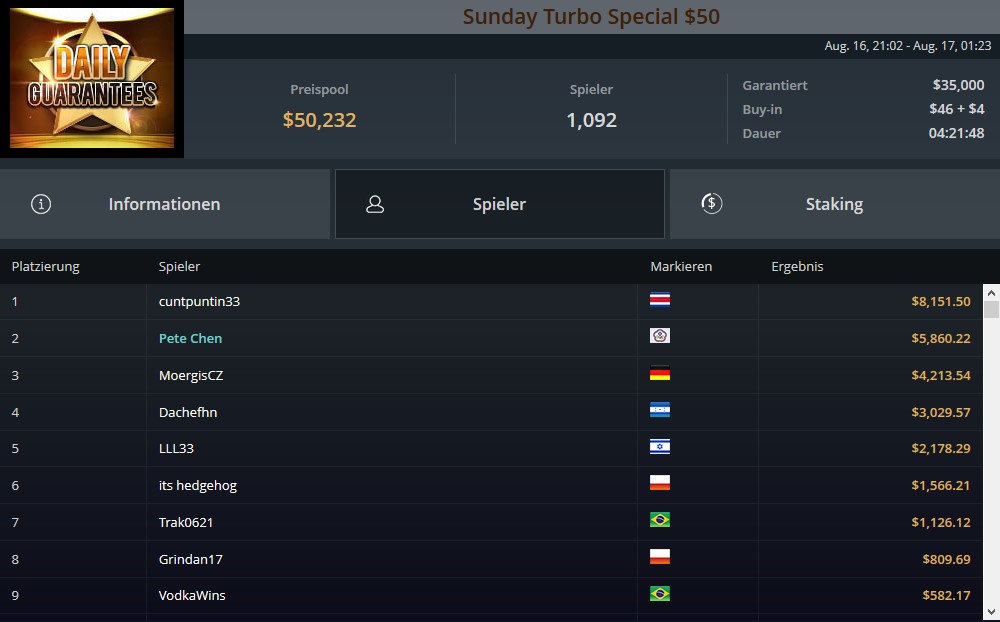The width and height of the screenshot is (1000, 622).
Task: Click the Daily Guarantees tournament thumbnail
Action: pyautogui.click(x=92, y=78)
